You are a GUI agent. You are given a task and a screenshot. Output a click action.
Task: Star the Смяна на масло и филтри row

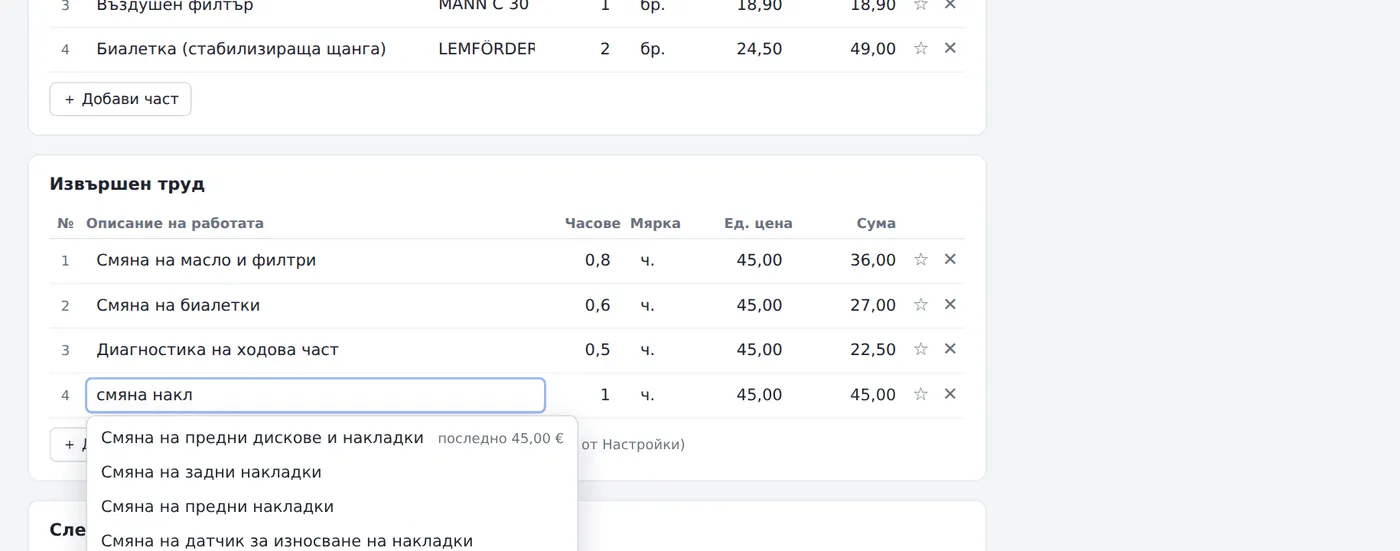(921, 260)
